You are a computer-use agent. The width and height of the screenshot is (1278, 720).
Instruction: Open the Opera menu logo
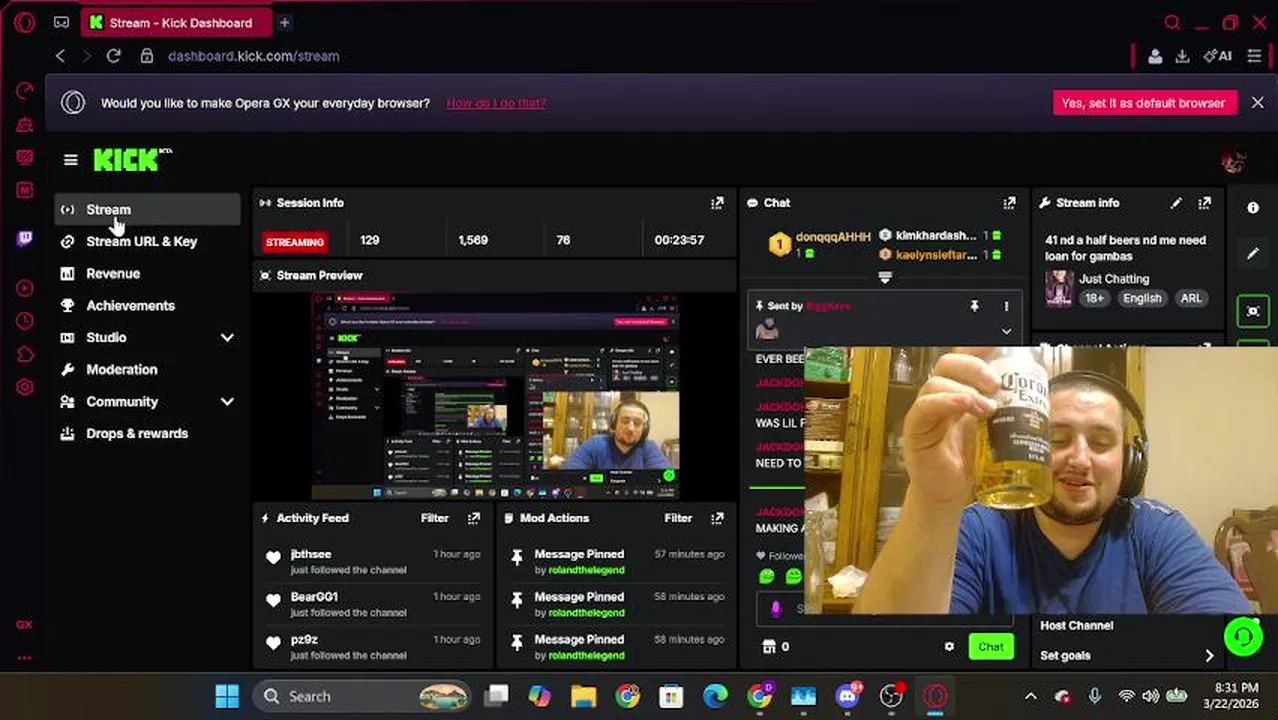point(25,22)
